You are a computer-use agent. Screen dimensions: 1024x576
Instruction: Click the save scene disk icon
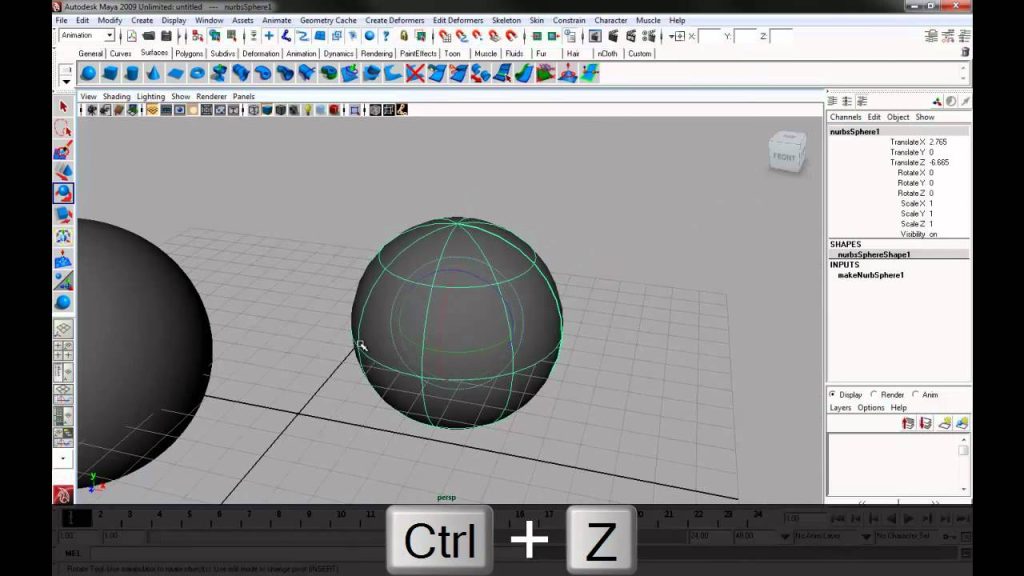[x=166, y=36]
